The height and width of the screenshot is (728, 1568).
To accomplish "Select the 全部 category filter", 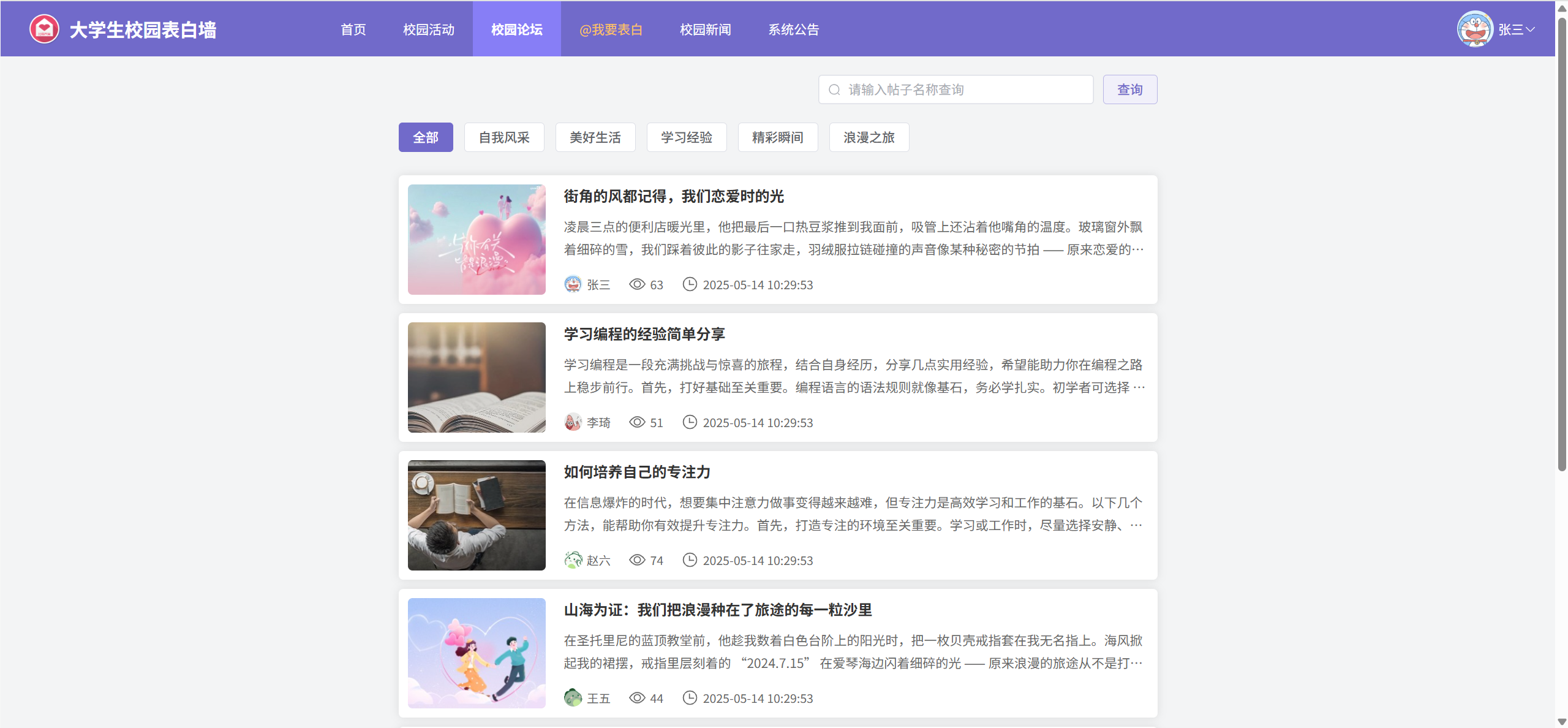I will click(426, 137).
